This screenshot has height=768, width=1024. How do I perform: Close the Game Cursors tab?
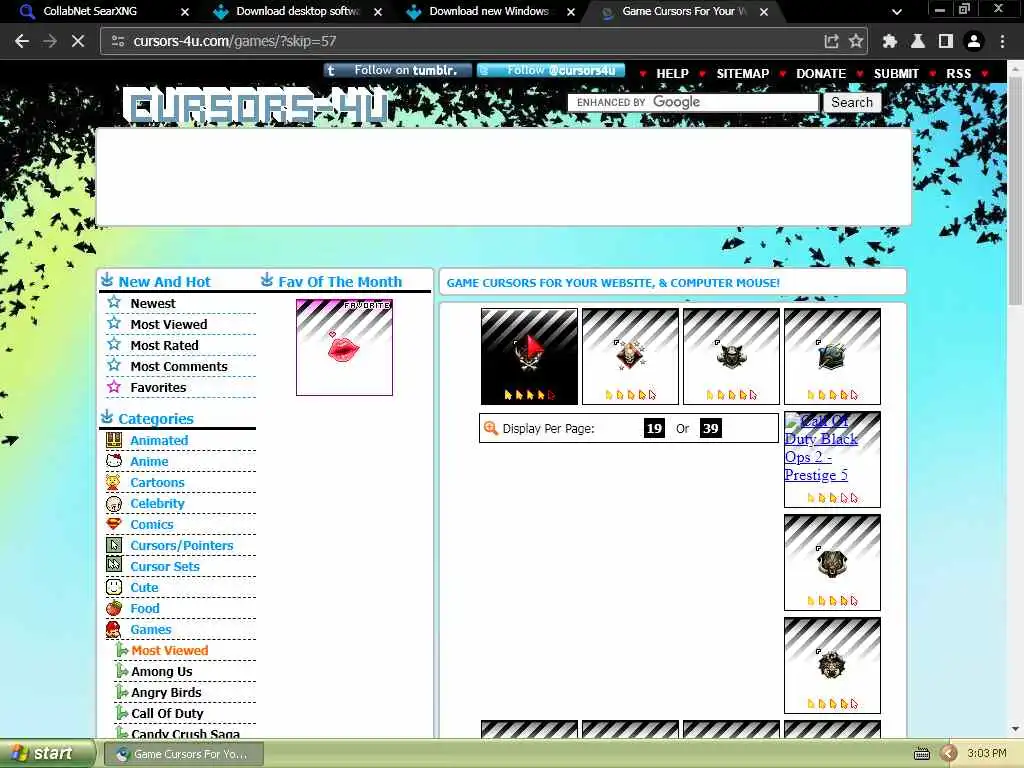pyautogui.click(x=763, y=12)
